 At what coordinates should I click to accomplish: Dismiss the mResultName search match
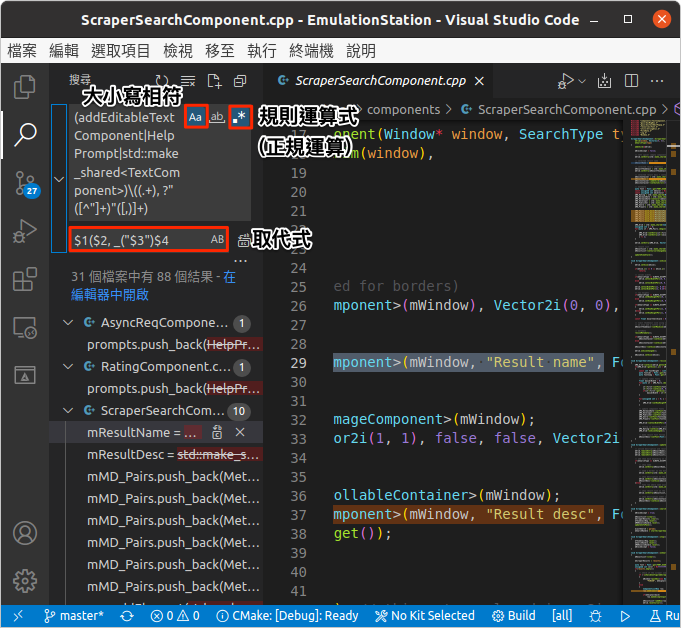(x=240, y=432)
